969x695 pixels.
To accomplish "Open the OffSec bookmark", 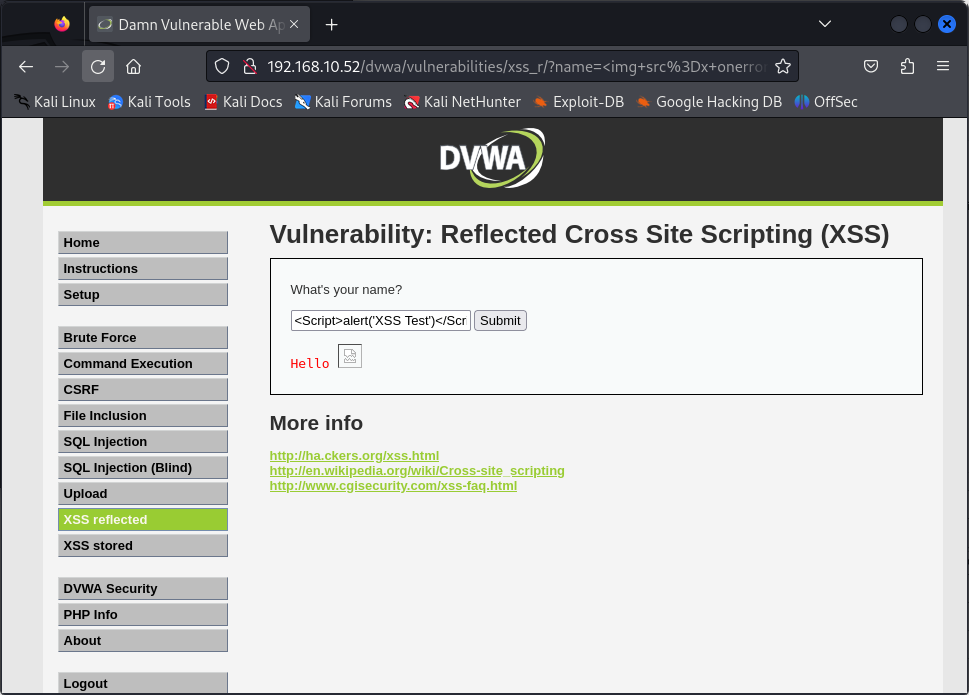I will pos(826,102).
